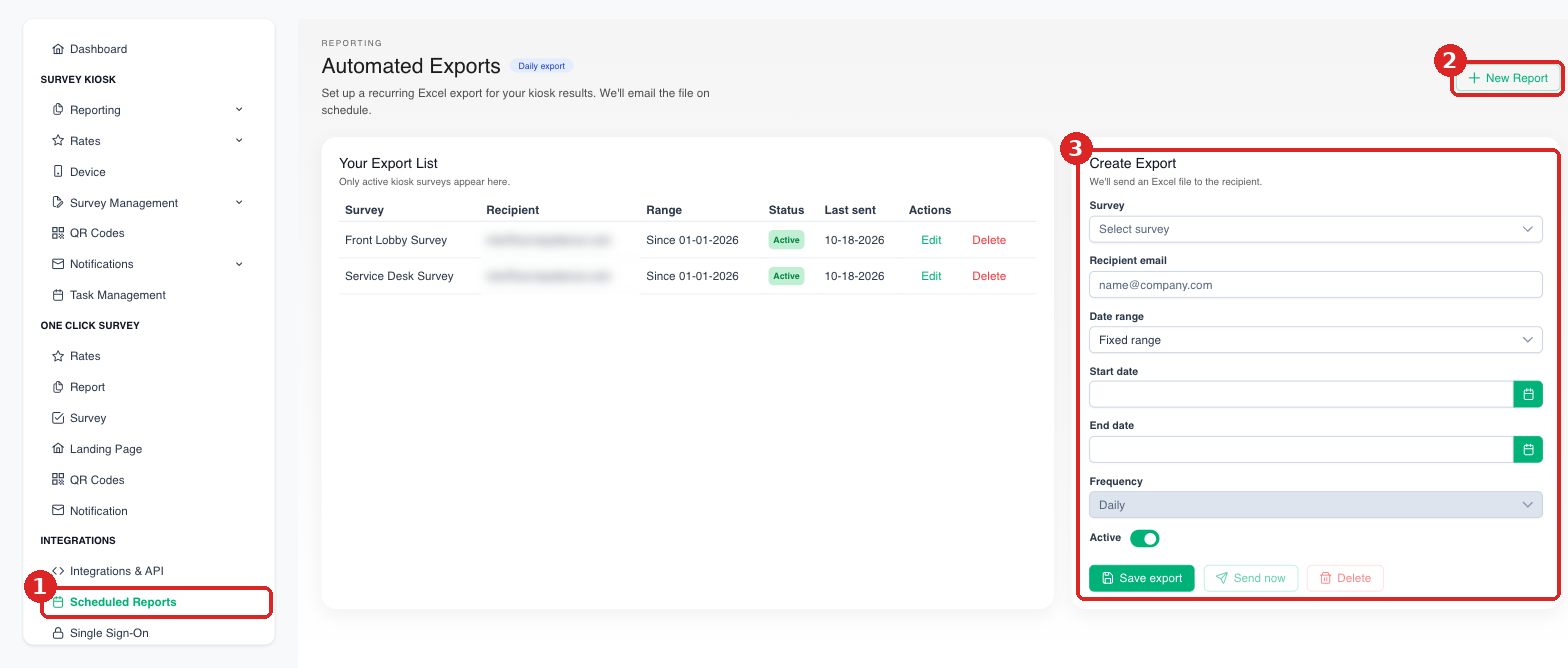The height and width of the screenshot is (668, 1568).
Task: Open the Select survey dropdown
Action: 1316,229
